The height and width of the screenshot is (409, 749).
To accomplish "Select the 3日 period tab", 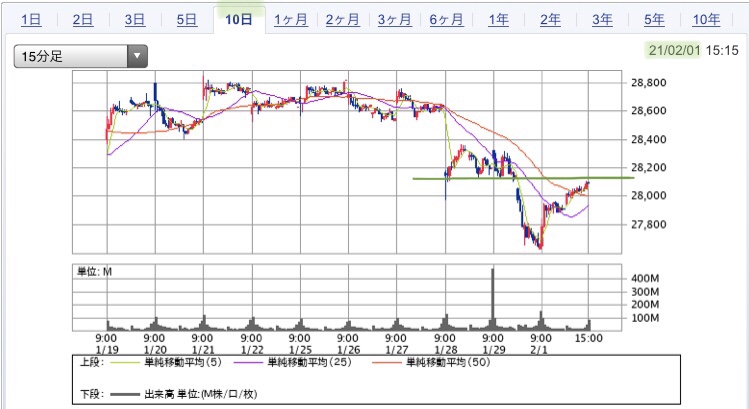I will pyautogui.click(x=135, y=20).
